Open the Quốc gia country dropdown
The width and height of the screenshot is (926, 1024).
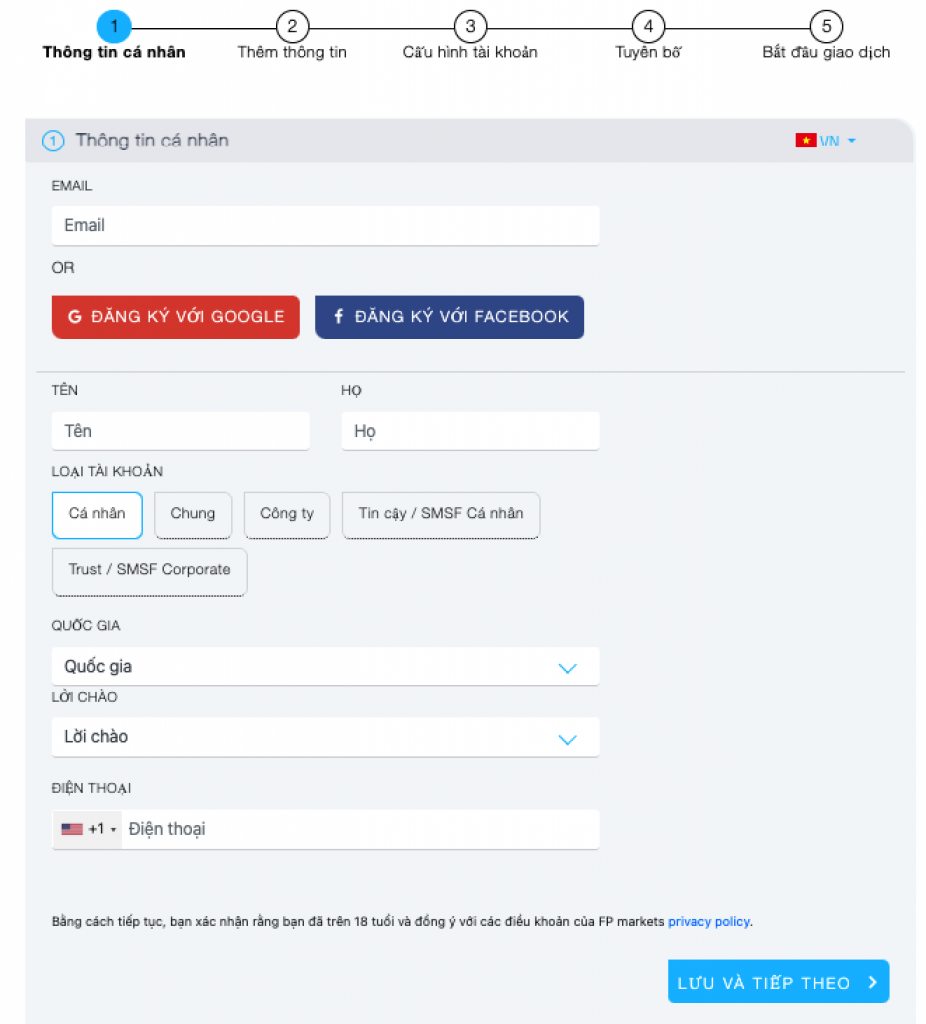tap(325, 667)
